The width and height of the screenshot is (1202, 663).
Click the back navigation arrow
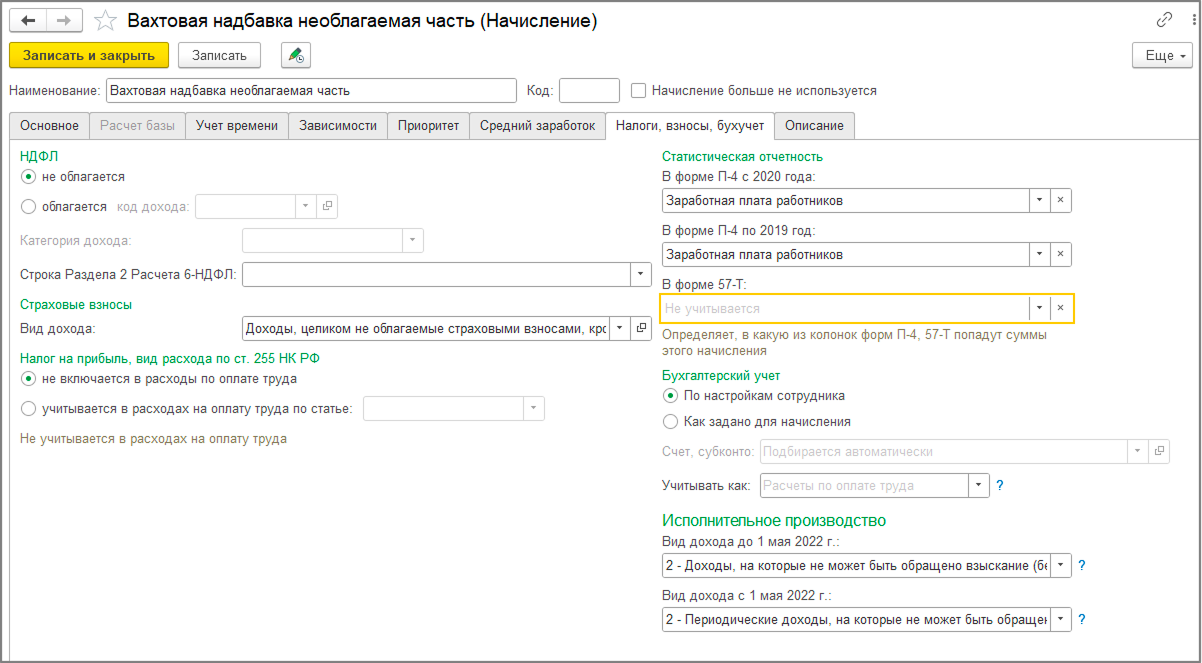pyautogui.click(x=29, y=20)
